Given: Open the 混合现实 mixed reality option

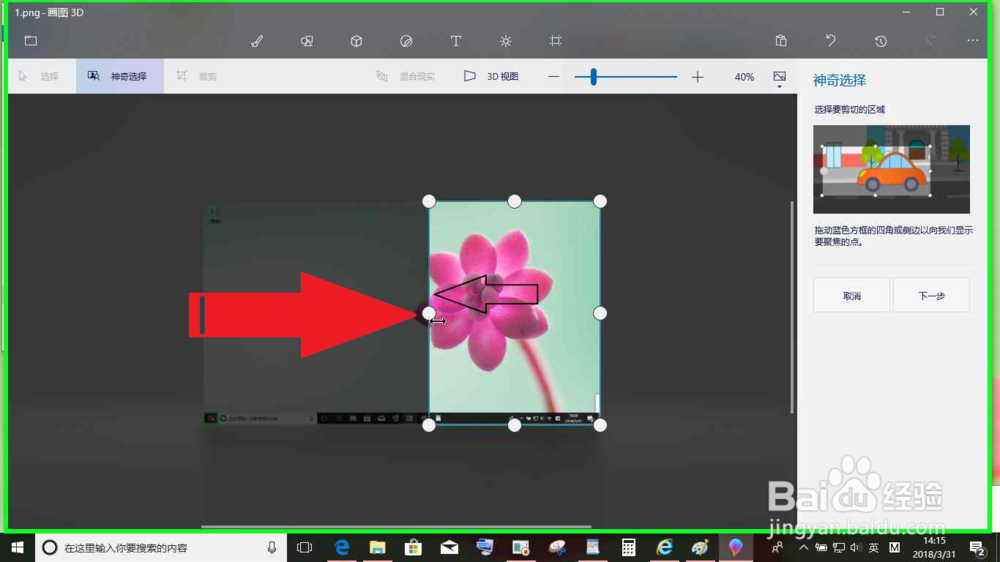Looking at the screenshot, I should [x=406, y=77].
